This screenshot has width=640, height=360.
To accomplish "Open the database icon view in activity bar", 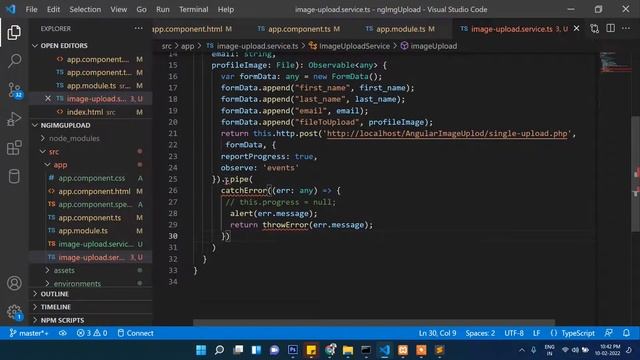I will pyautogui.click(x=14, y=176).
